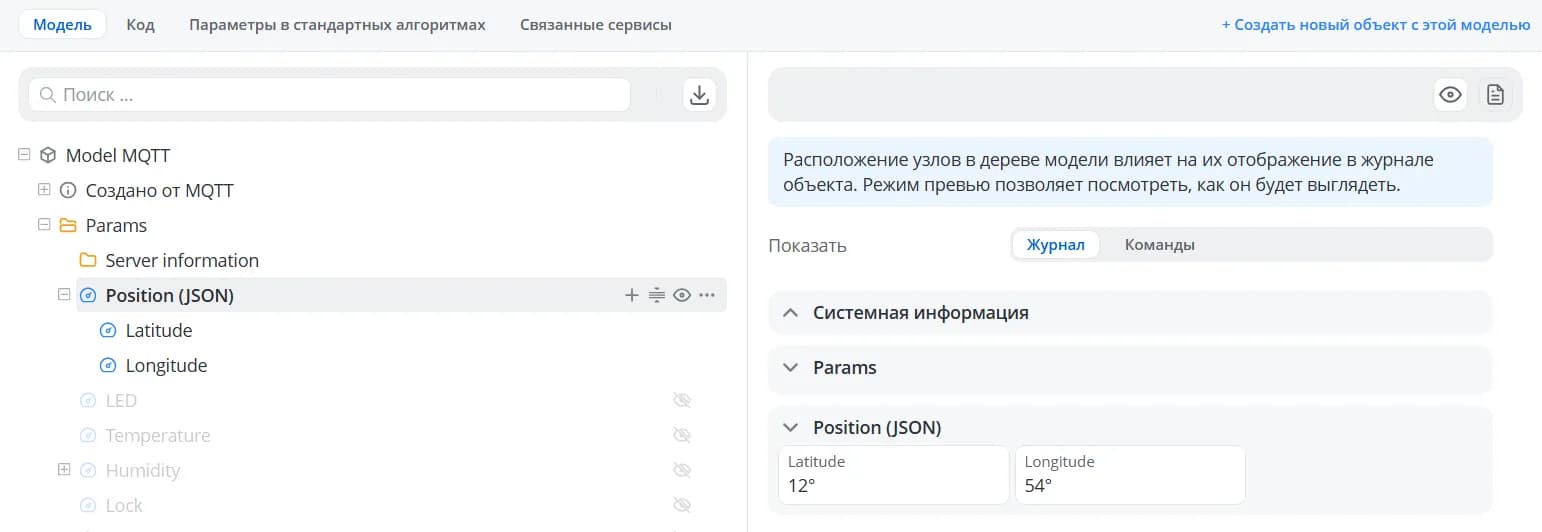
Task: Click the cube icon next to Model MQTT
Action: coord(48,156)
